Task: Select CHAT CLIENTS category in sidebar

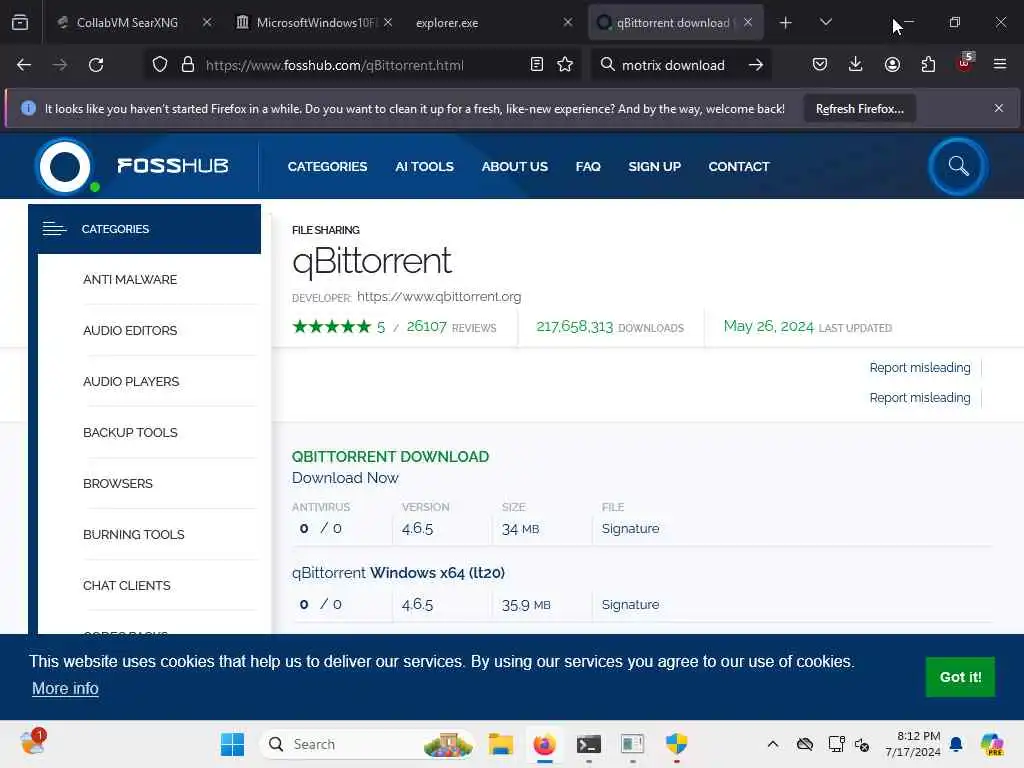Action: (x=127, y=585)
